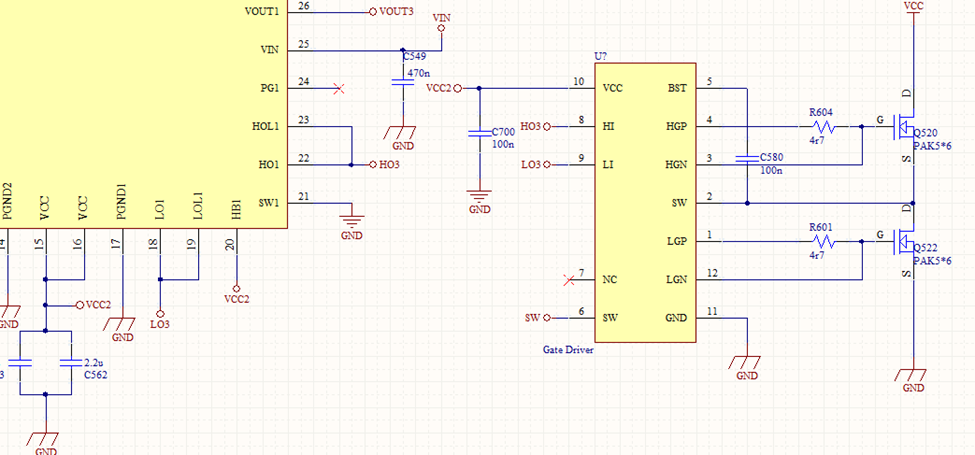
Task: Click the no-connect X on NC pin 7
Action: click(568, 280)
